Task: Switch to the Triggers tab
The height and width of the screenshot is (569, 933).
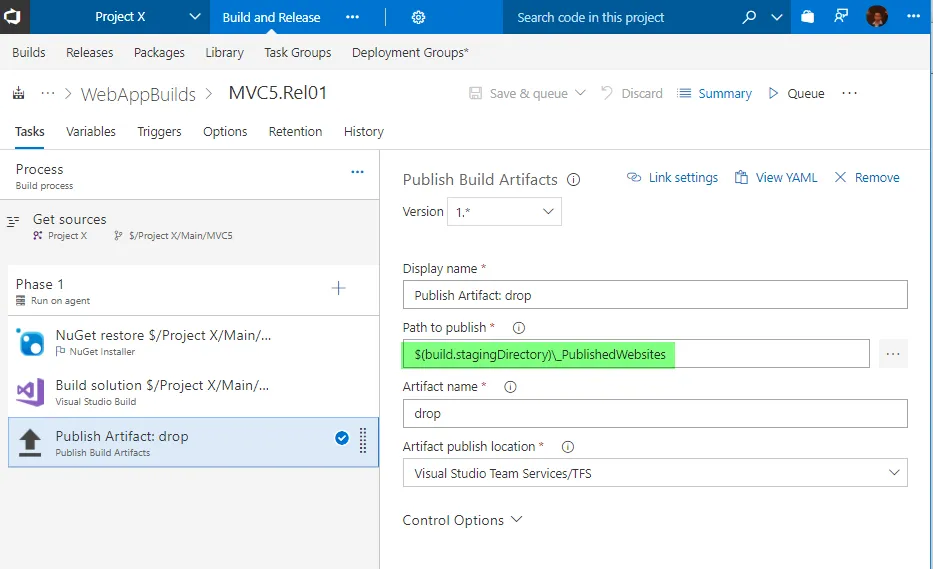Action: (x=159, y=132)
